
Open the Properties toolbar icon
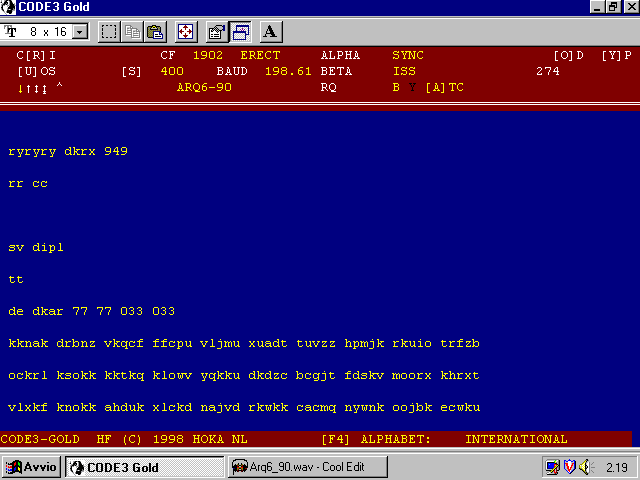[x=216, y=31]
